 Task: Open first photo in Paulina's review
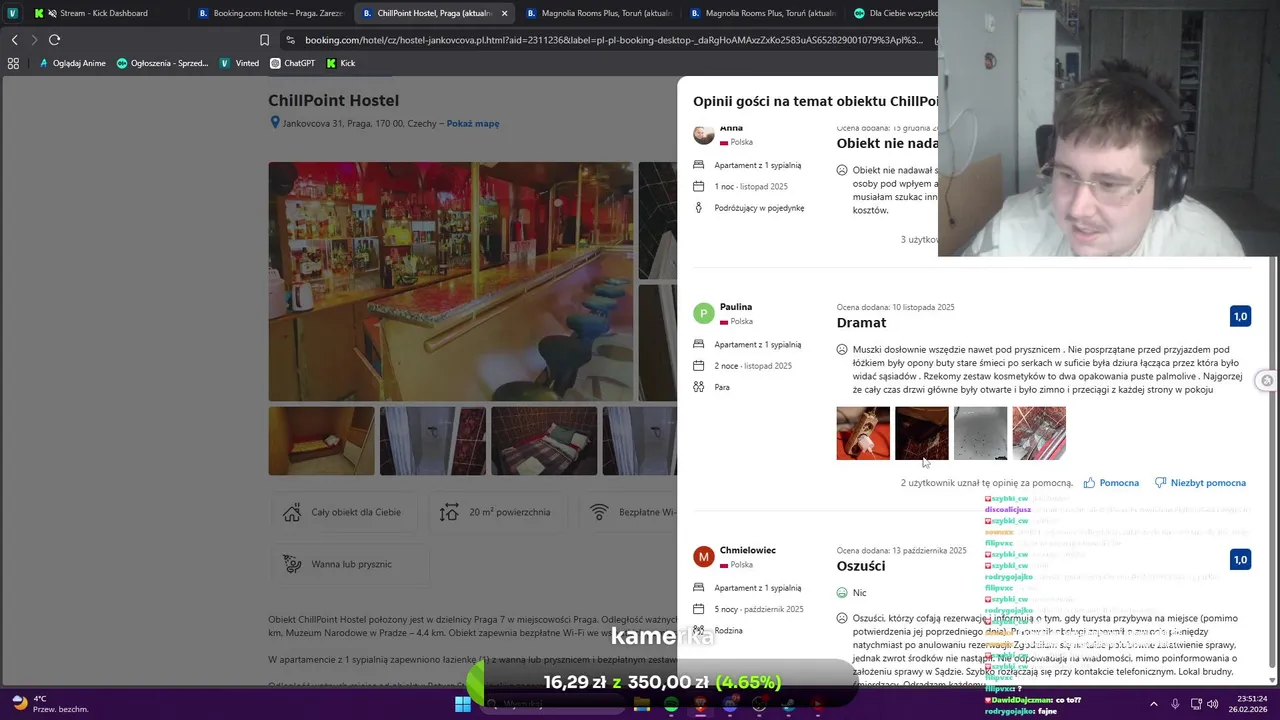tap(863, 433)
